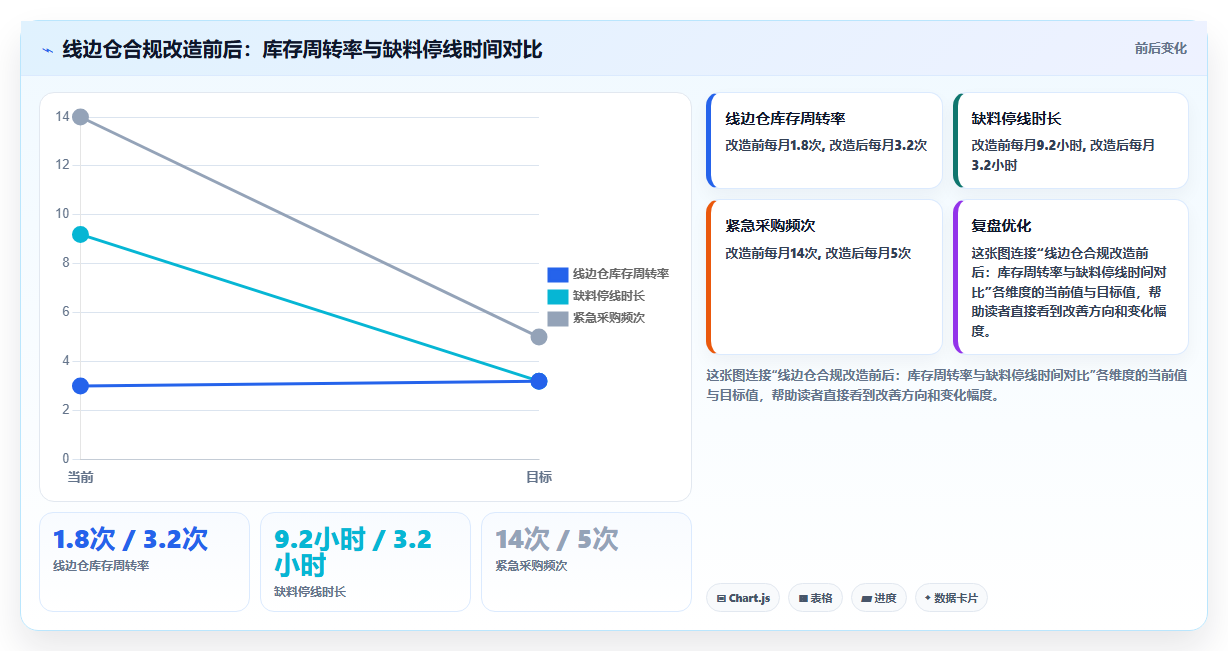Click gray data point at 目标 value 5

pos(539,337)
